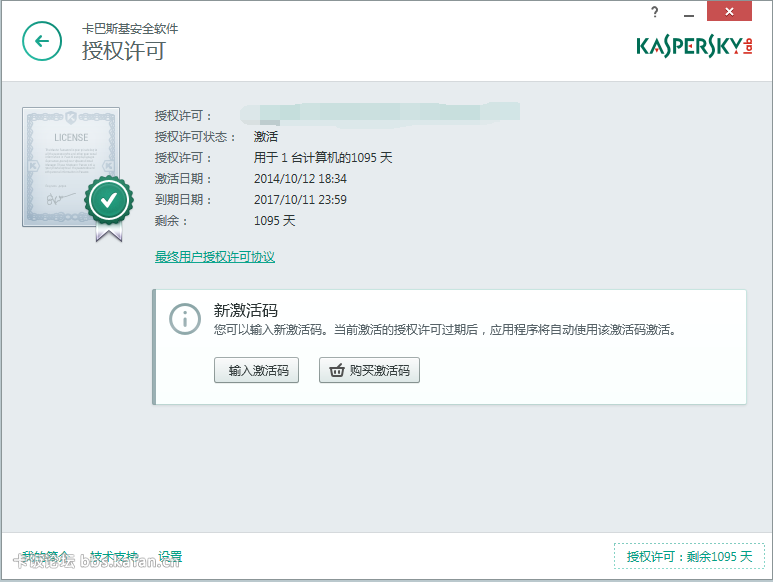Open help via the question mark icon
773x582 pixels.
655,12
